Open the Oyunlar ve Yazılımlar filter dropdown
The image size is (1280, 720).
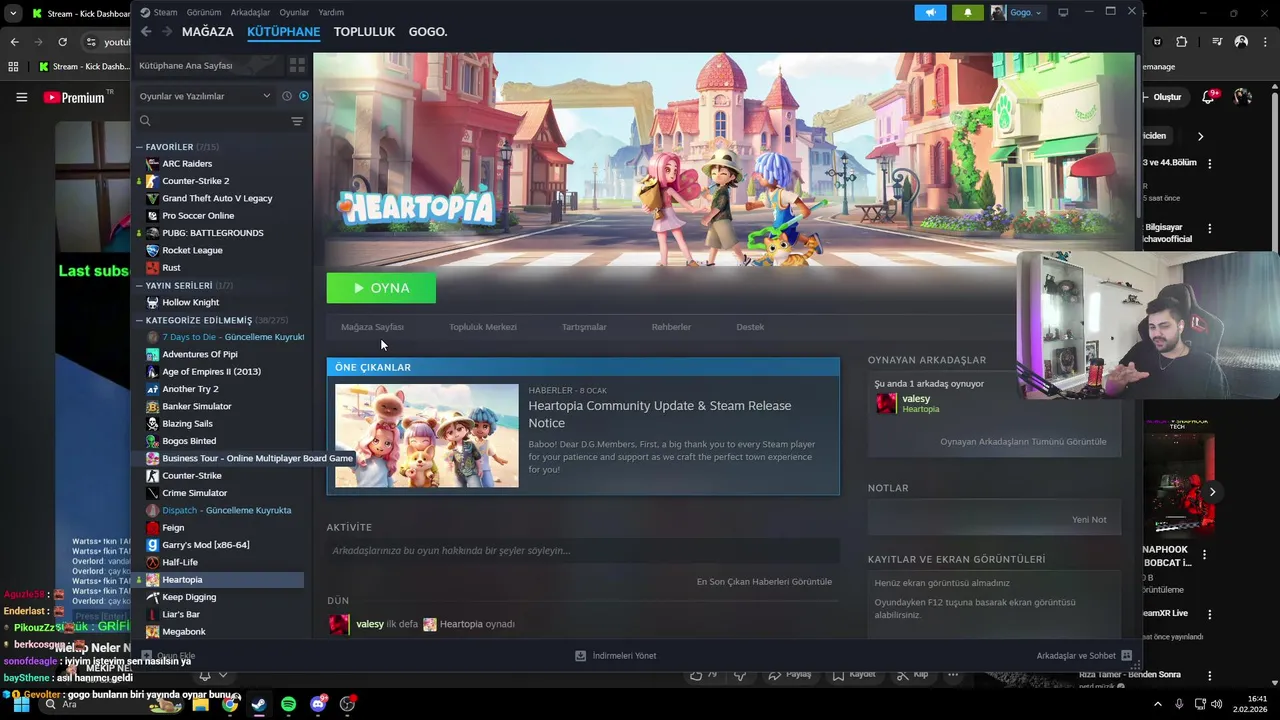[x=205, y=96]
